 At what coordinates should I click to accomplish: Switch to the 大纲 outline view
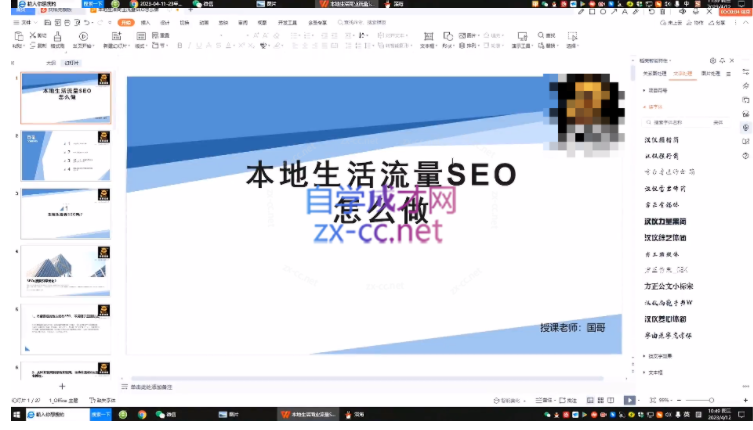click(50, 63)
